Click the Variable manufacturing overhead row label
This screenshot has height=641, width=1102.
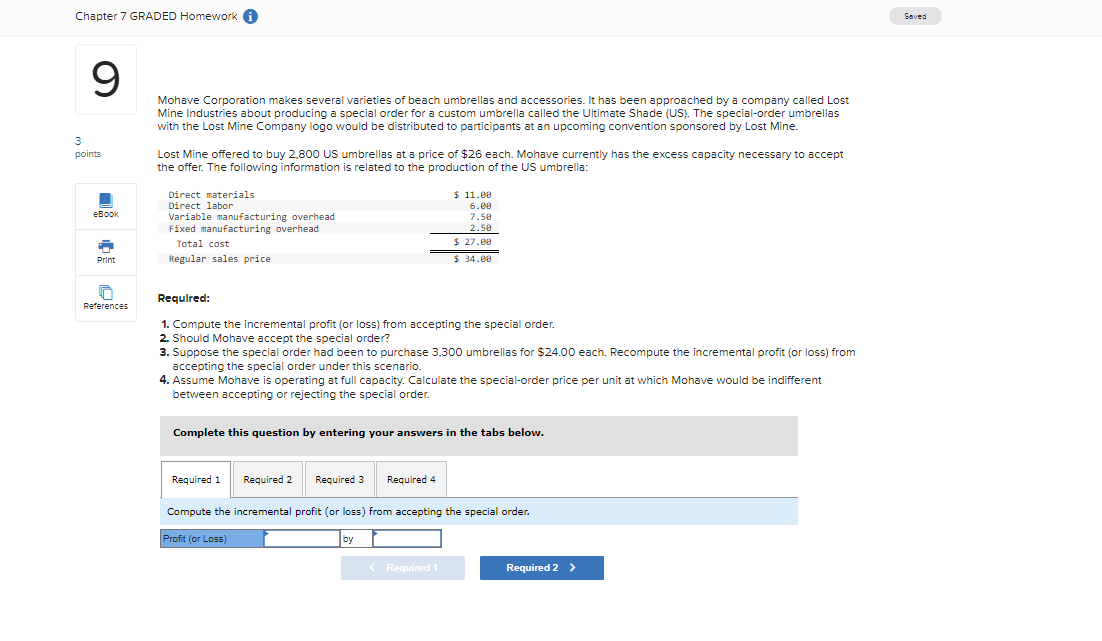point(252,216)
